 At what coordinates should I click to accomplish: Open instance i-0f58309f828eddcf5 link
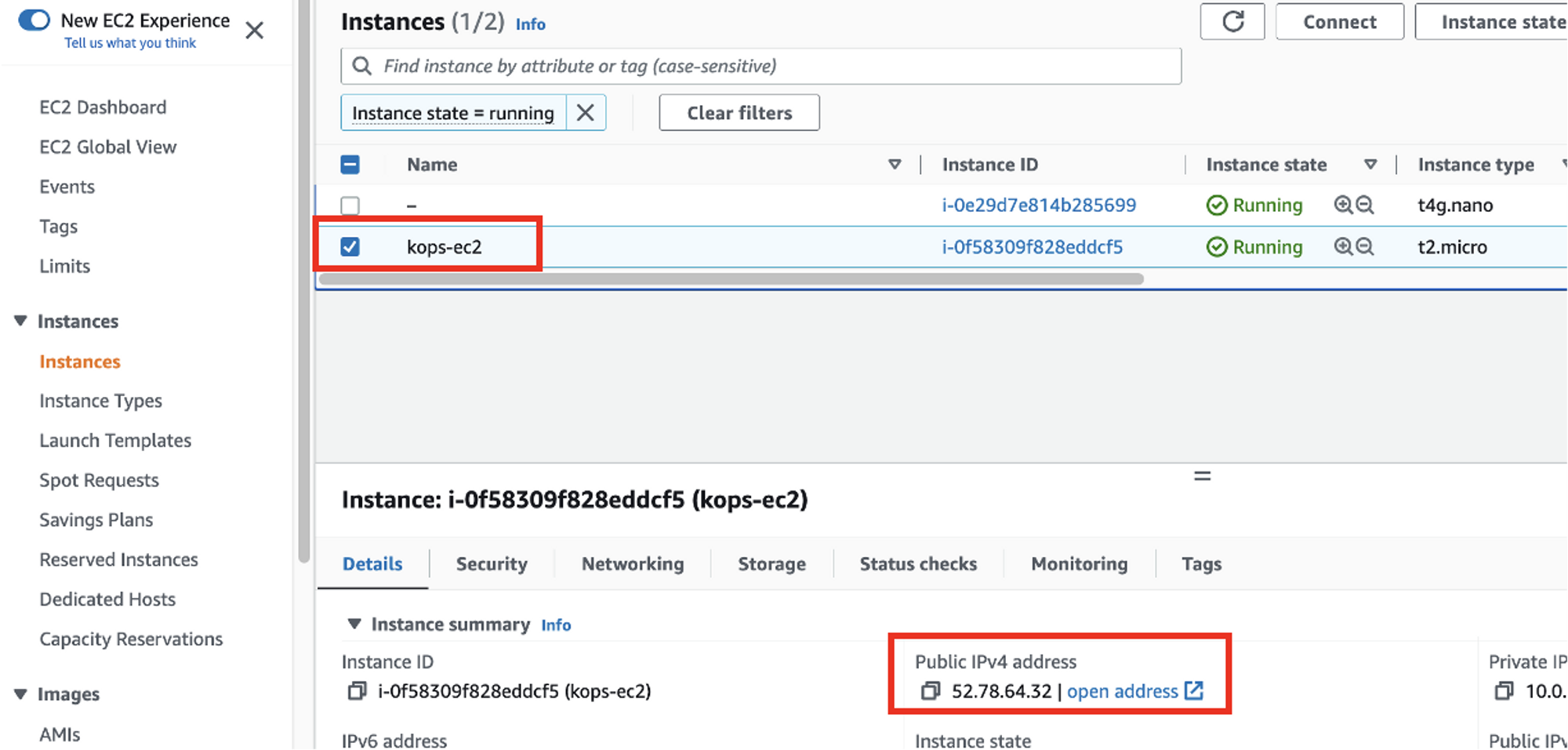[1032, 247]
